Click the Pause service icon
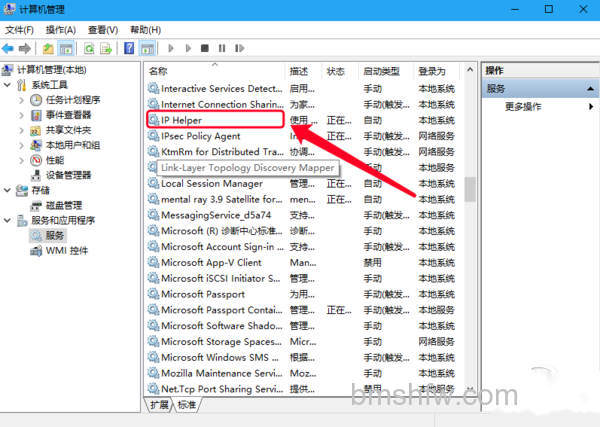This screenshot has height=427, width=600. pyautogui.click(x=222, y=48)
